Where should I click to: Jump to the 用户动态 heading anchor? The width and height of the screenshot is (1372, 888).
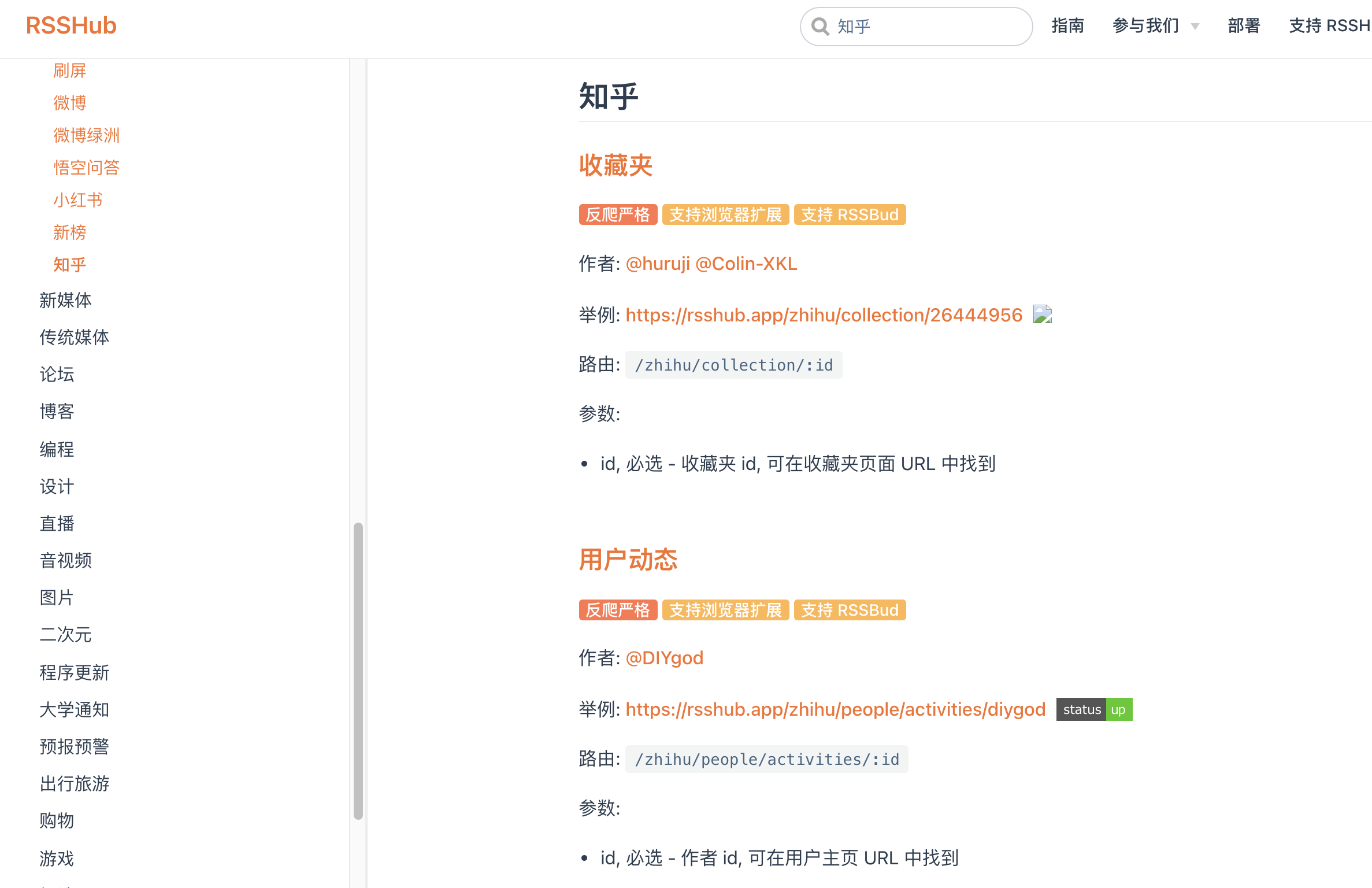coord(628,560)
